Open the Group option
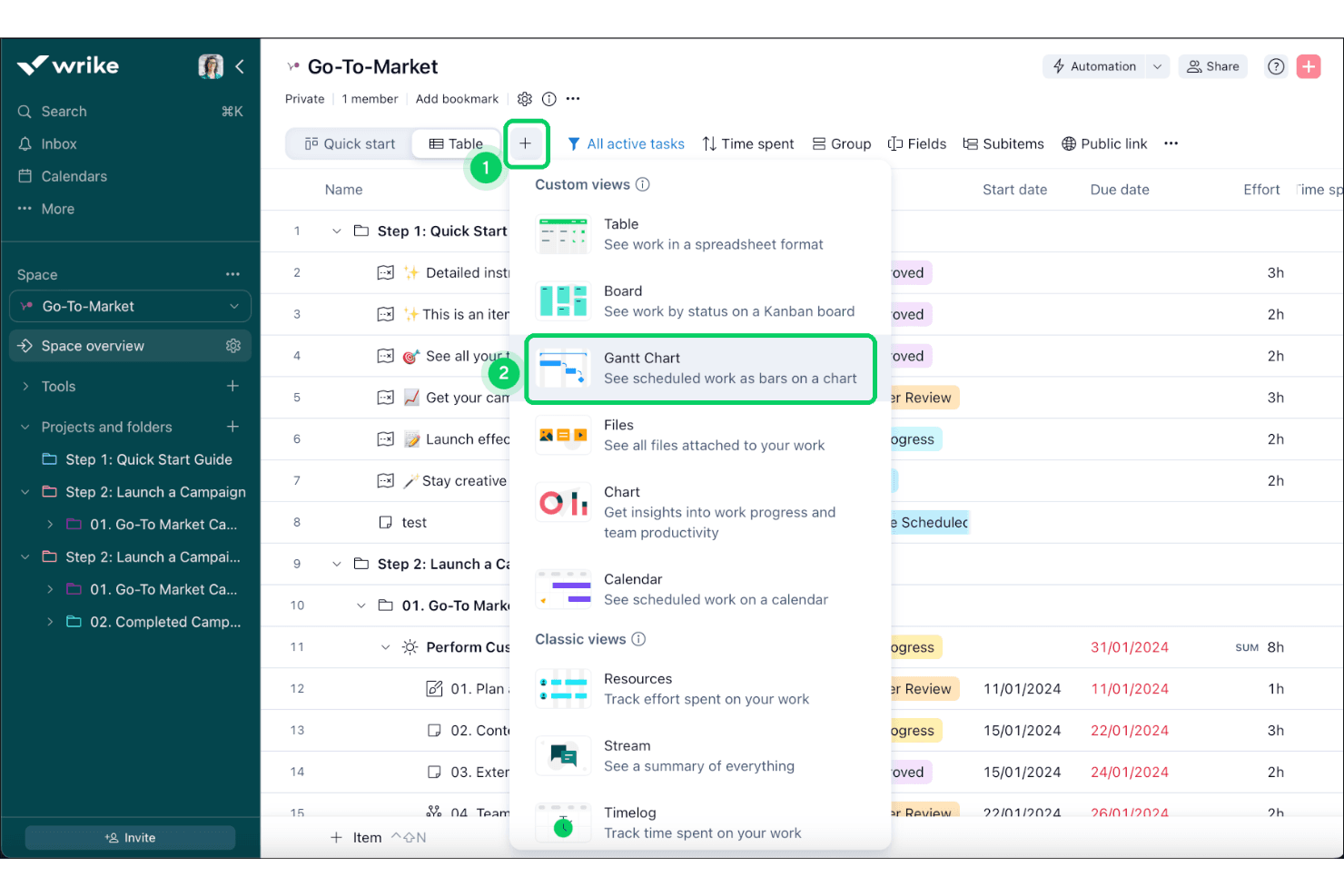 (842, 143)
